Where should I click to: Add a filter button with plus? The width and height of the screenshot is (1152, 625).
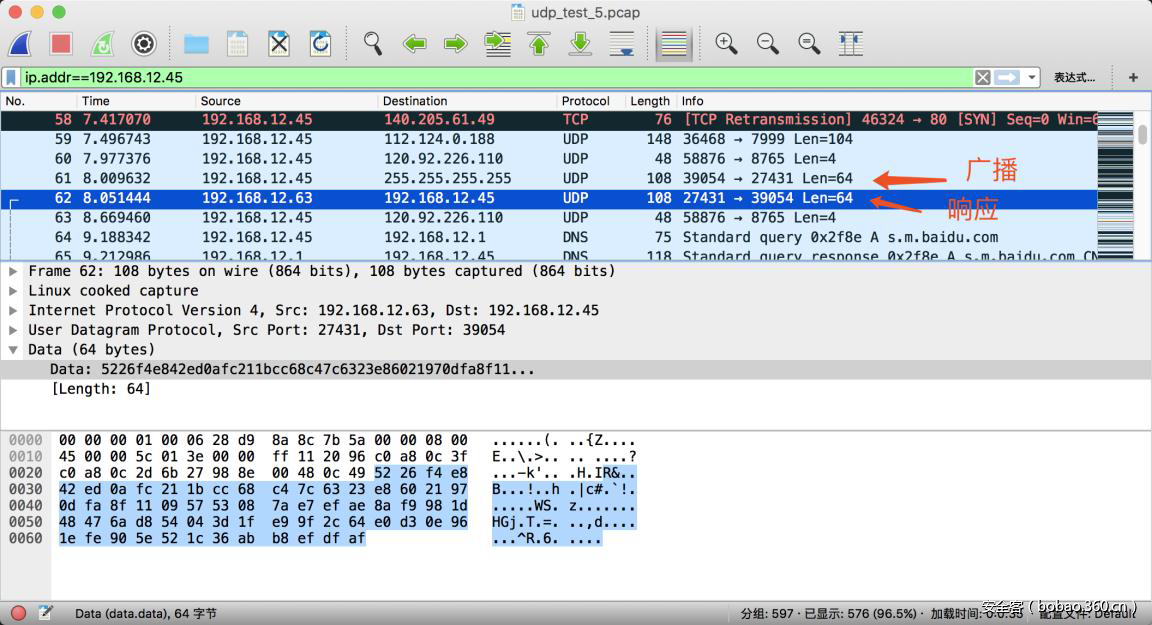(1133, 77)
